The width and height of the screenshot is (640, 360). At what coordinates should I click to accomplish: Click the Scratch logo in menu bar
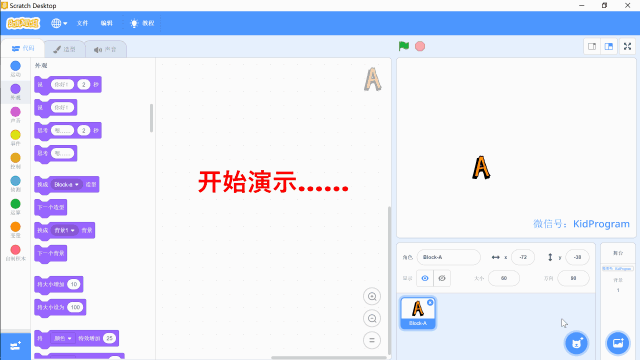click(23, 23)
